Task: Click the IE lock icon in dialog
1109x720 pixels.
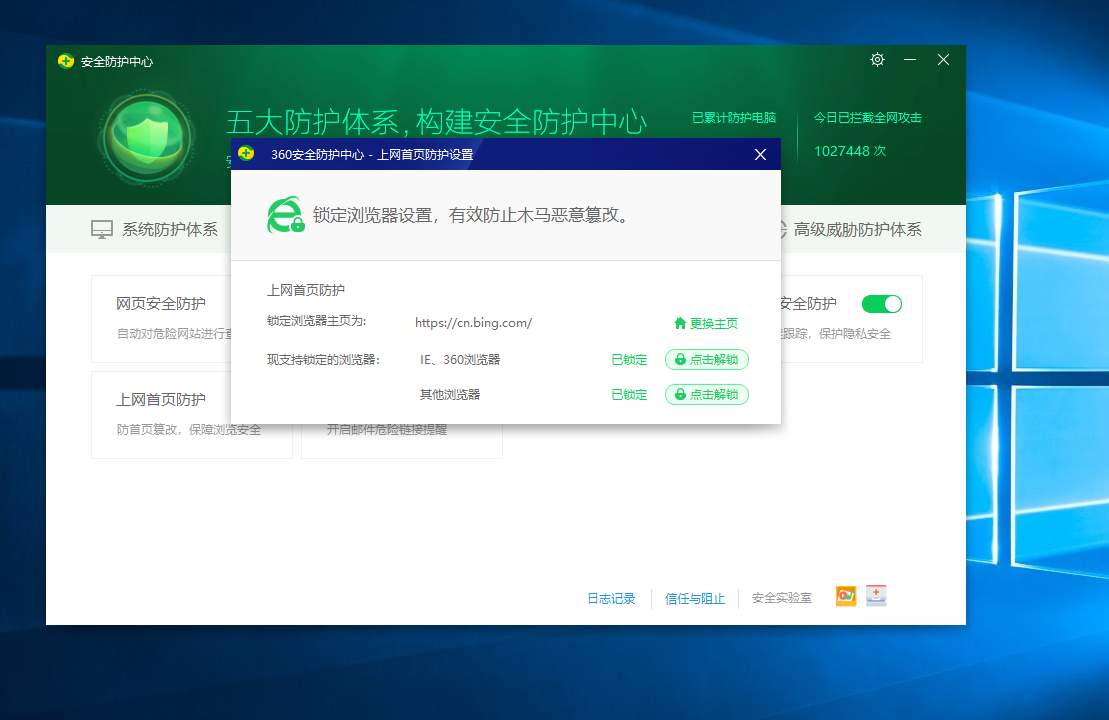Action: tap(285, 214)
